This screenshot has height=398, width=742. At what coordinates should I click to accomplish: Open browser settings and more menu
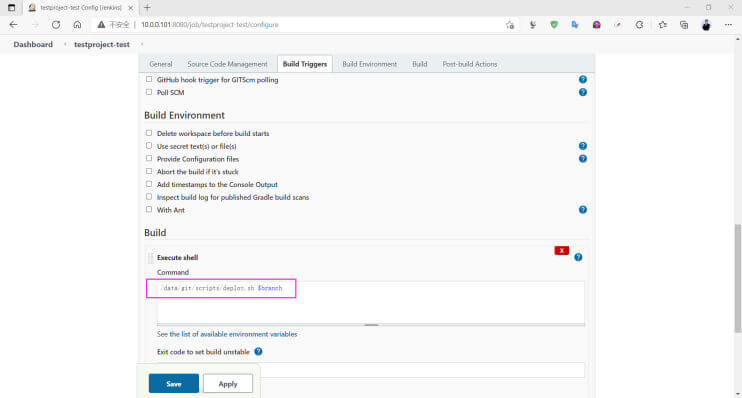728,25
